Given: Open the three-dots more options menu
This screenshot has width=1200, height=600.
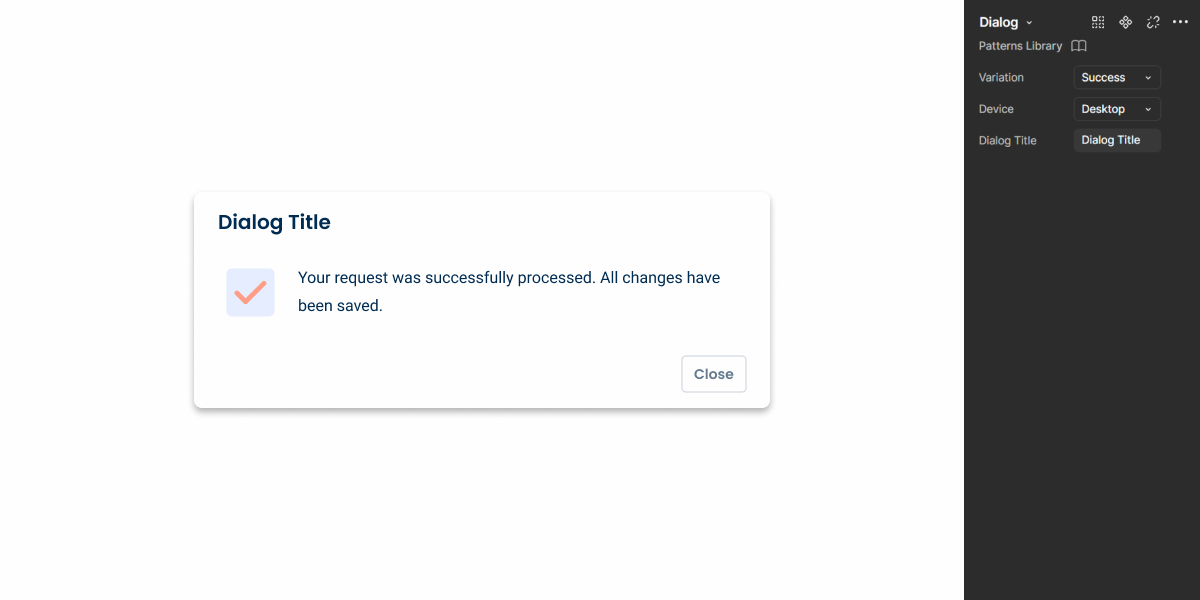Looking at the screenshot, I should [1180, 22].
